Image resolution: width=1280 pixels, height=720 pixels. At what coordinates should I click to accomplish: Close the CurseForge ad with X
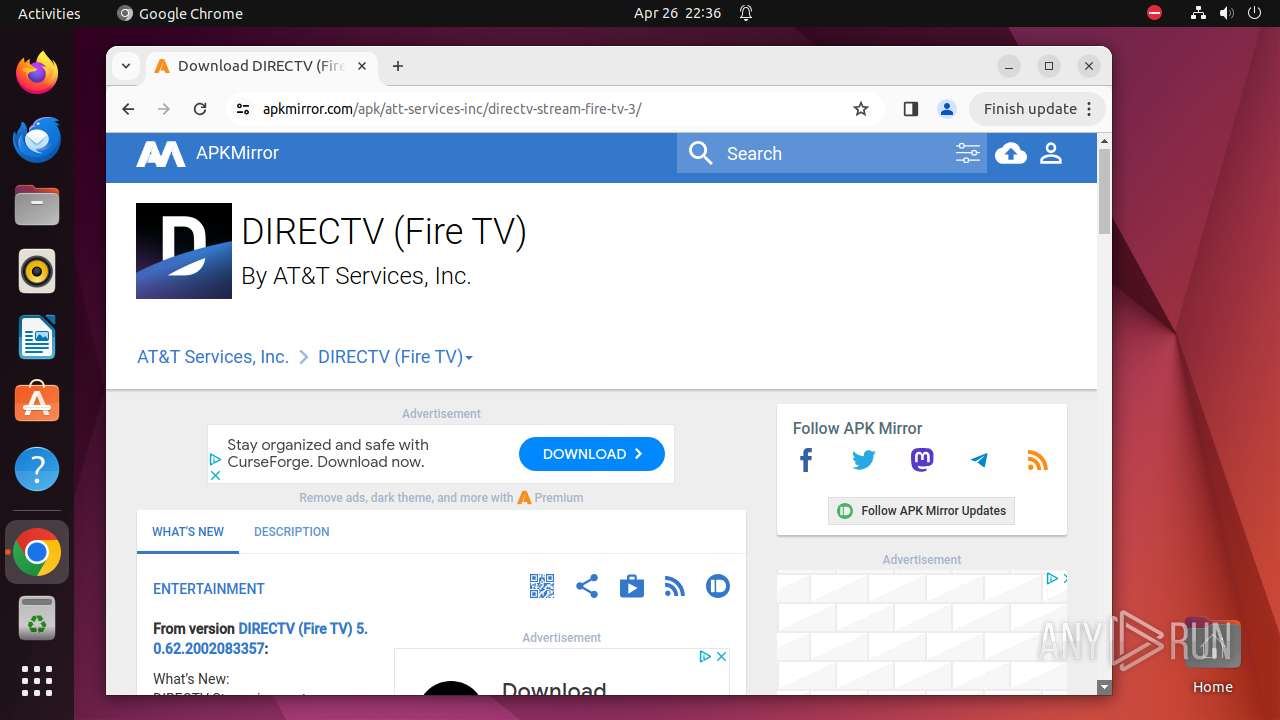(215, 475)
